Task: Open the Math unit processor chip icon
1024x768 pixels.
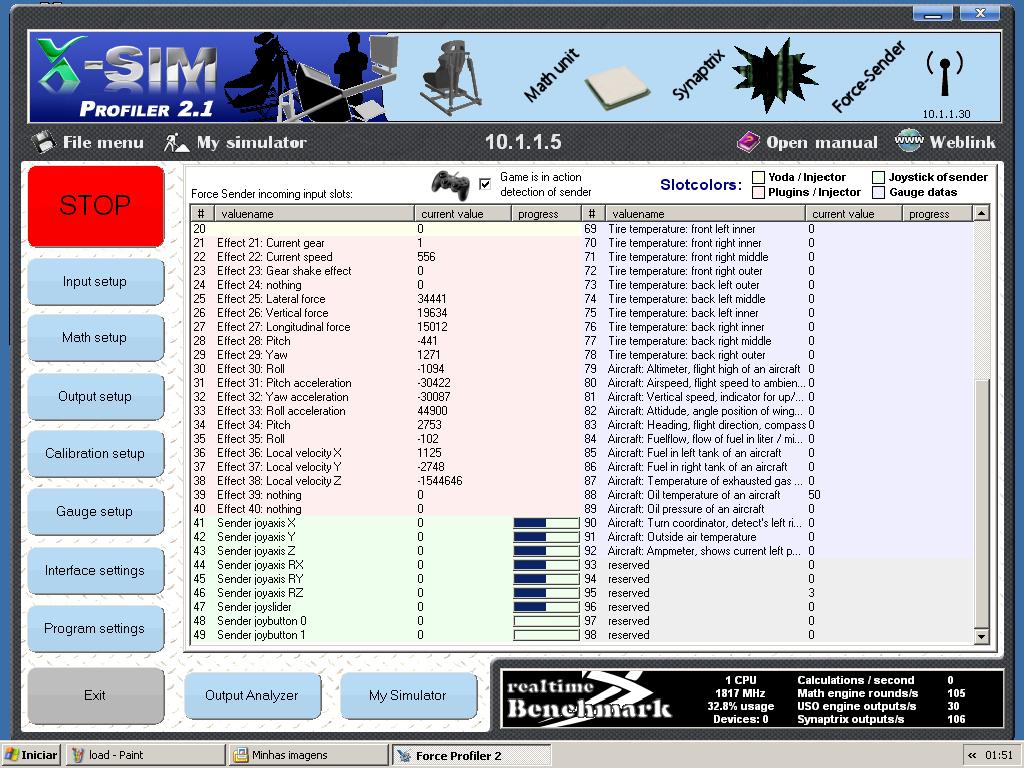Action: click(616, 88)
